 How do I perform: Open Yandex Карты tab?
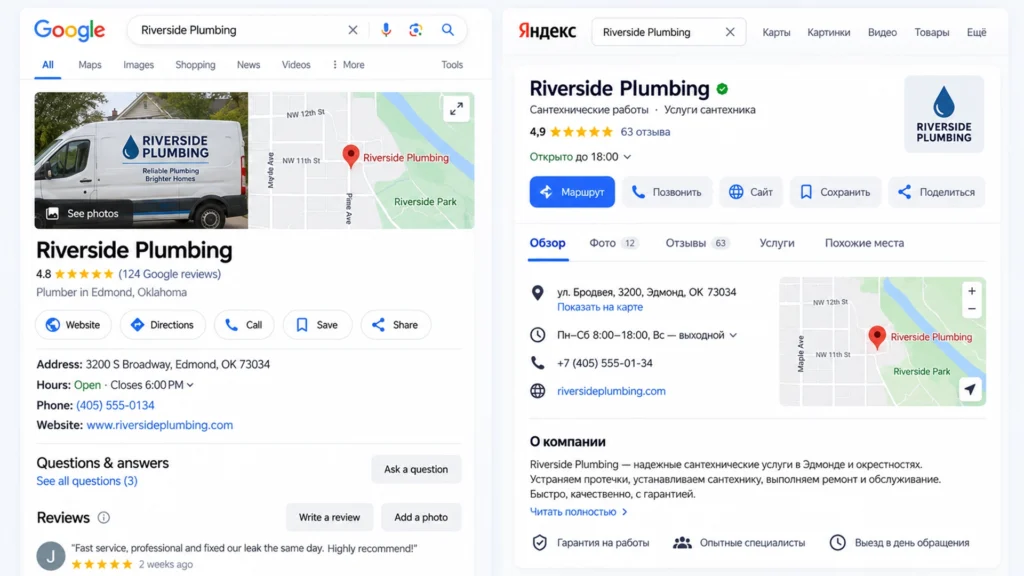[776, 32]
